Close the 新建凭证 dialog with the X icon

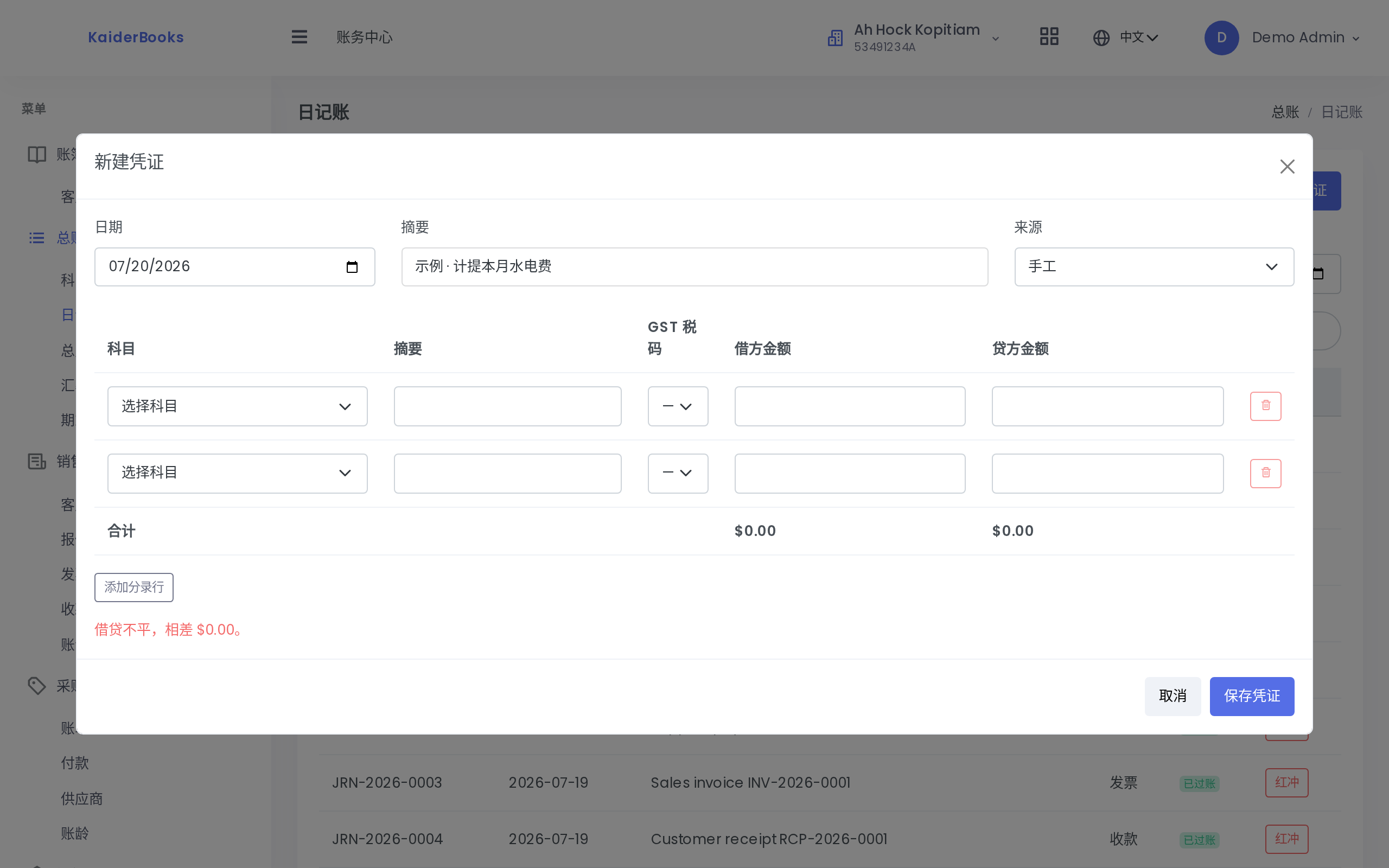[x=1287, y=167]
